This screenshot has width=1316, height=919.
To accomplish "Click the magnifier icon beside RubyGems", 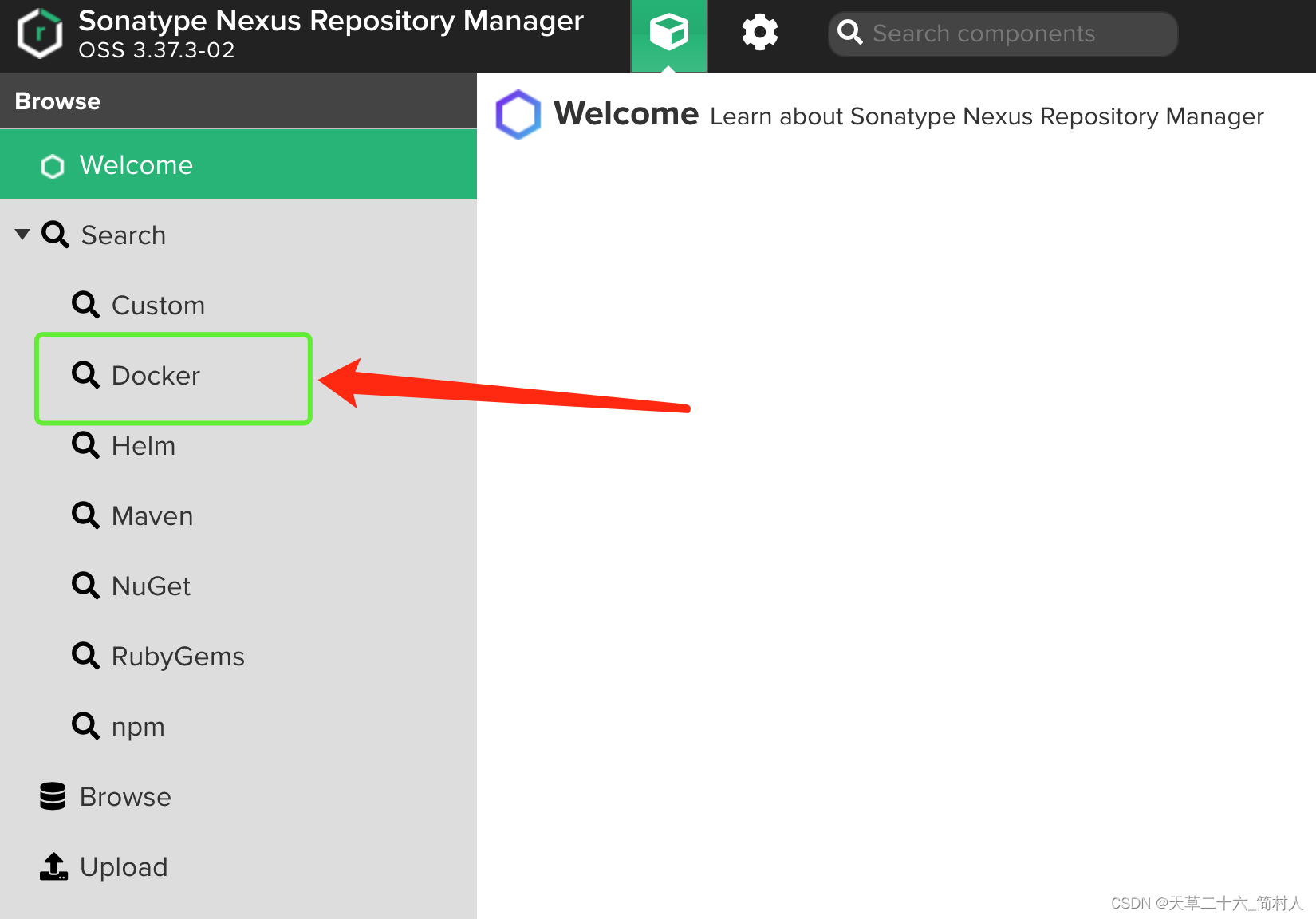I will pos(85,656).
